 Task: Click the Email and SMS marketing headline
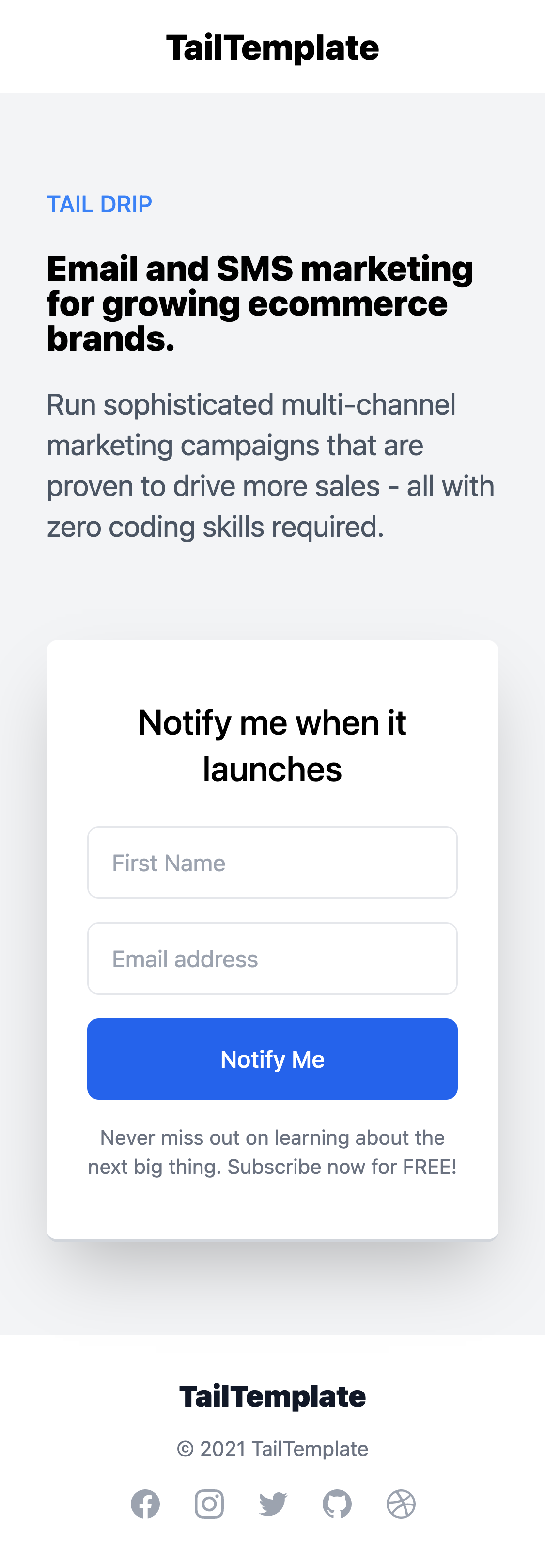pos(260,303)
